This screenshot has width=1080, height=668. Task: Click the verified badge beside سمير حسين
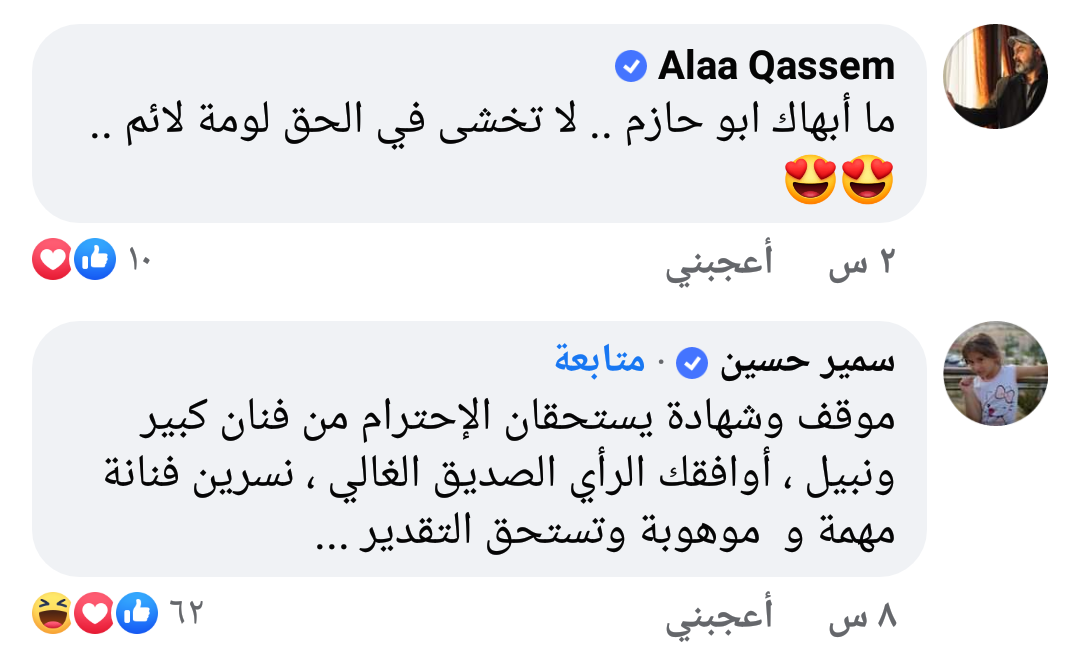click(692, 363)
